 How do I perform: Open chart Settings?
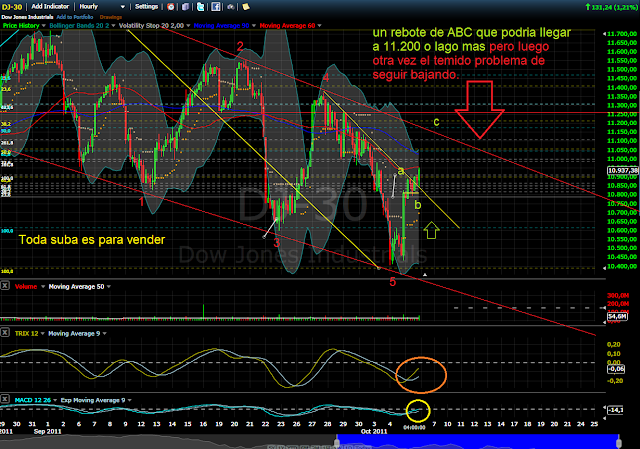pyautogui.click(x=147, y=7)
